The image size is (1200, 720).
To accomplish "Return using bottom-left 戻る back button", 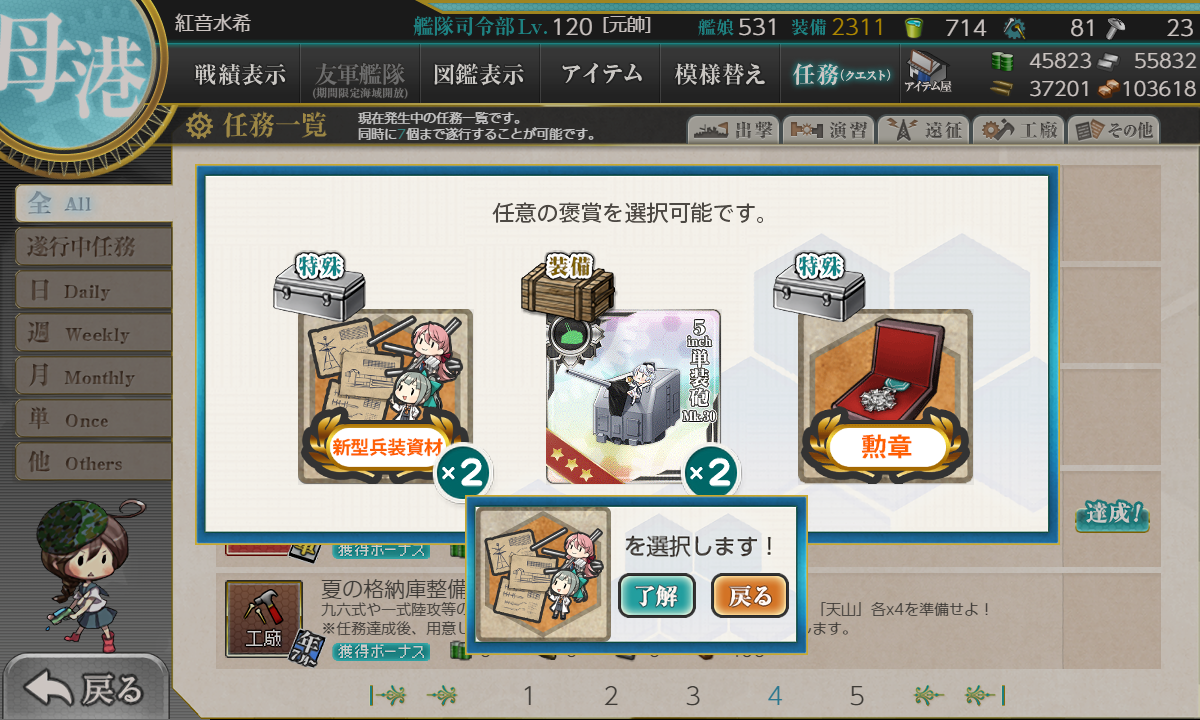I will point(84,688).
